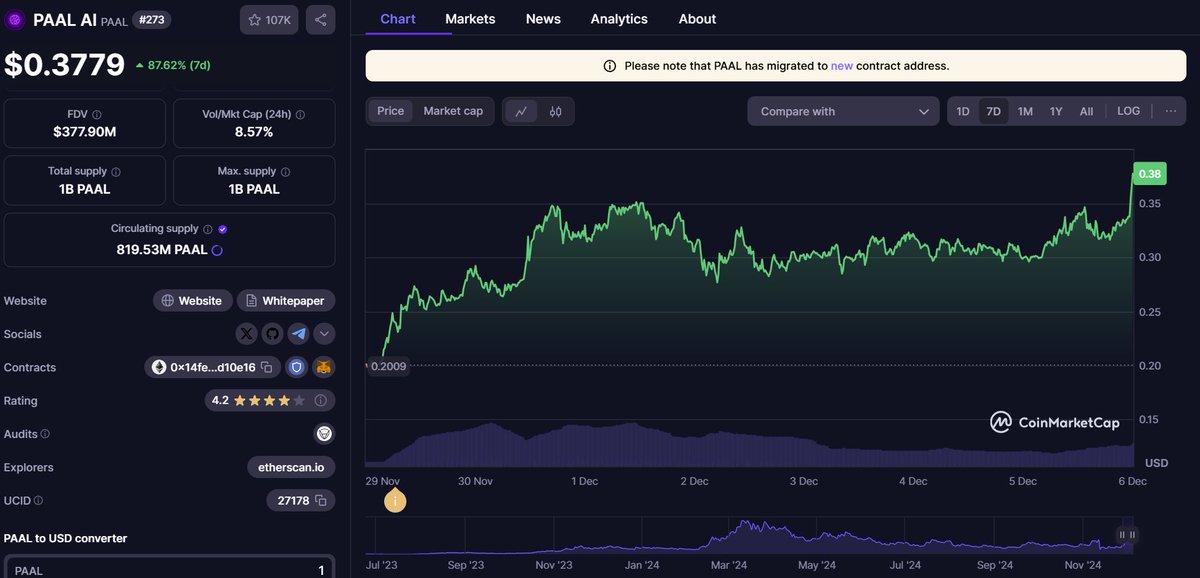Click the Audits info icon
The width and height of the screenshot is (1200, 578).
click(x=45, y=434)
